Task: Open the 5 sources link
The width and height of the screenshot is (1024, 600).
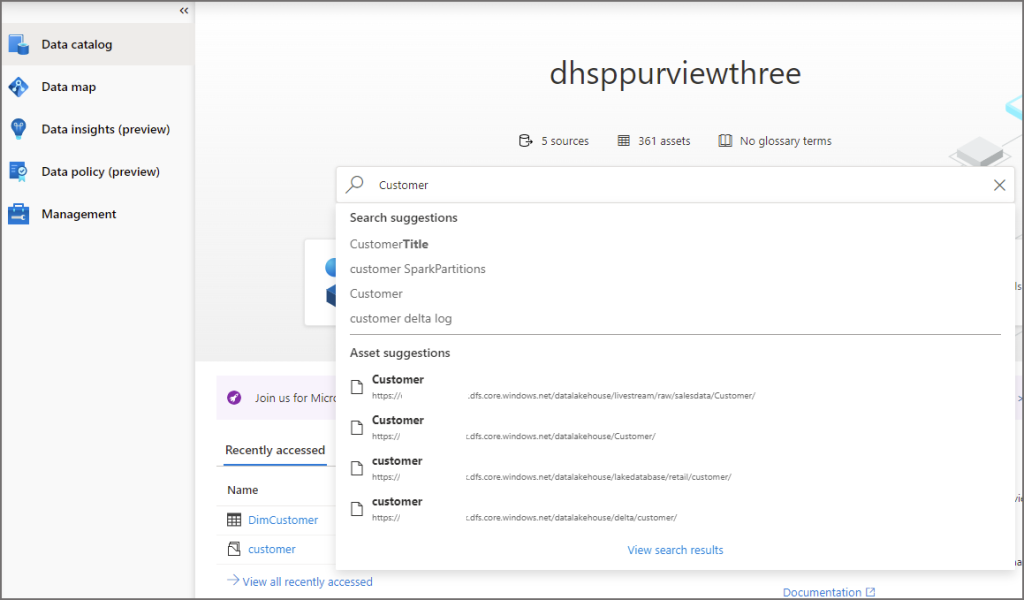Action: pyautogui.click(x=564, y=141)
